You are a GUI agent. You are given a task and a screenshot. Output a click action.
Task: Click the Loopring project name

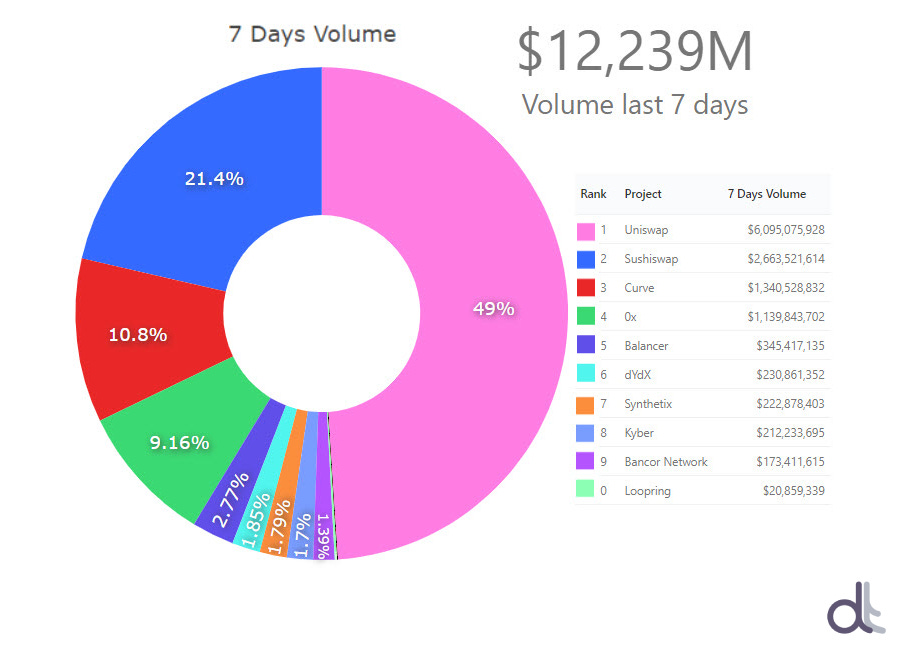[647, 491]
